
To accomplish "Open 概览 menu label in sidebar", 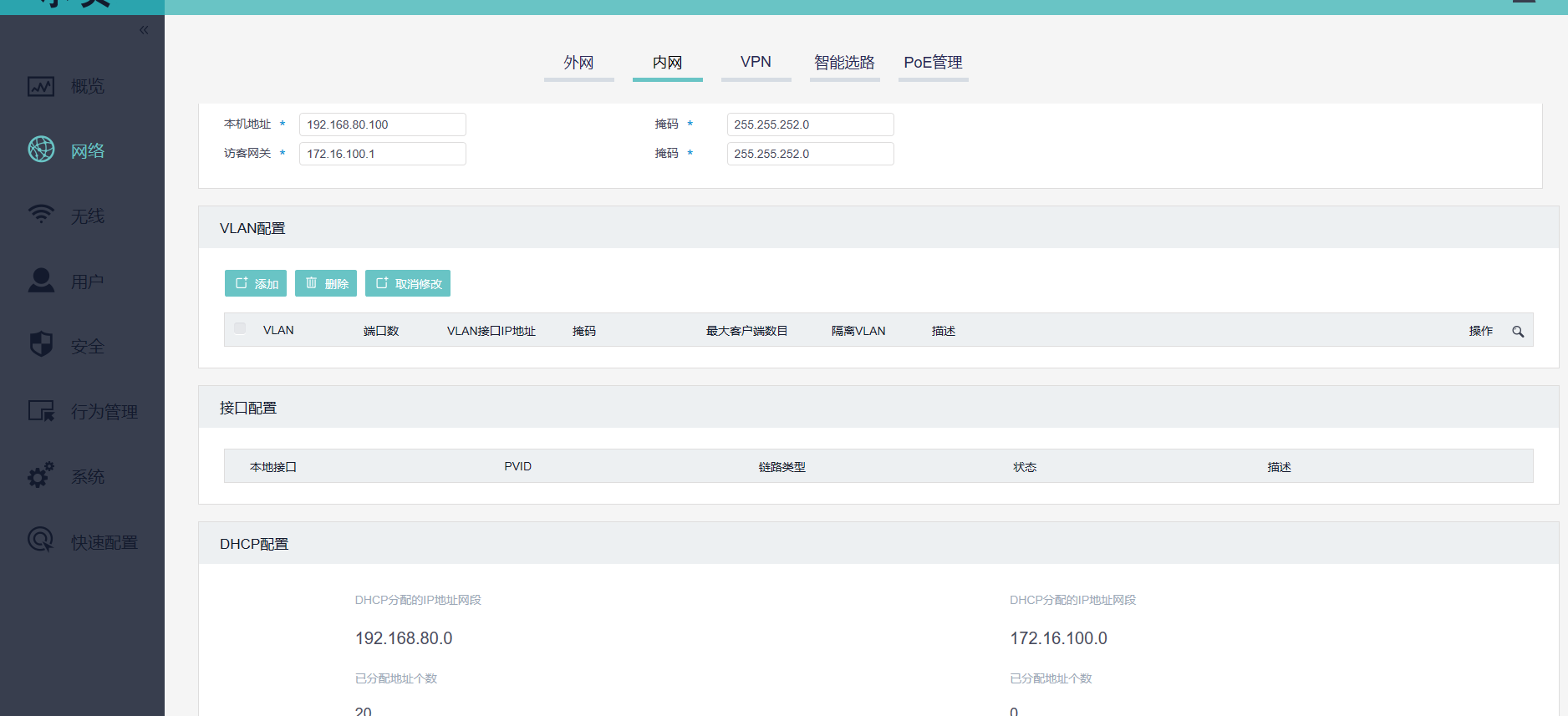I will tap(88, 86).
